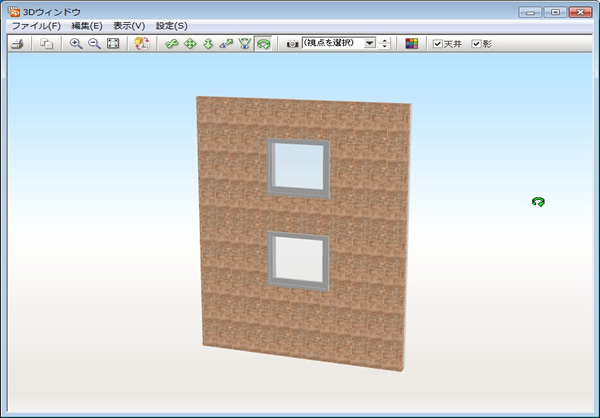Viewport: 600px width, 418px height.
Task: Click the camera viewpoint icon
Action: pos(292,44)
